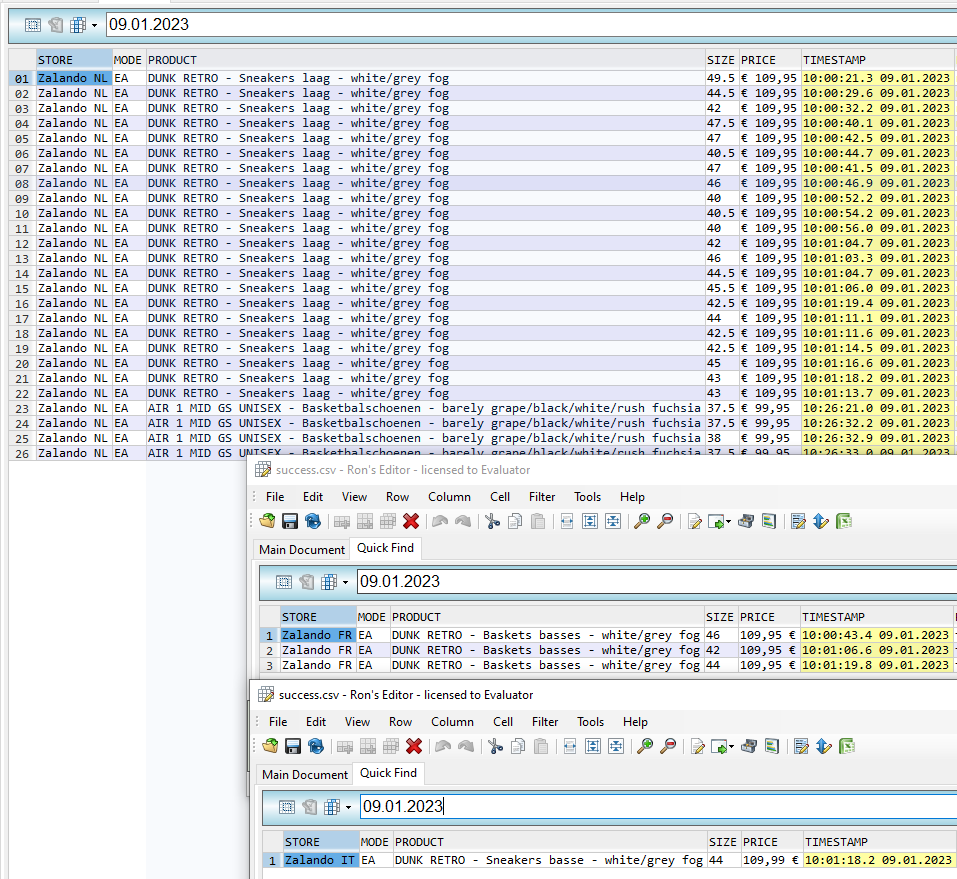This screenshot has height=879, width=957.
Task: Add row icon in Zalando FR window
Action: 342,521
